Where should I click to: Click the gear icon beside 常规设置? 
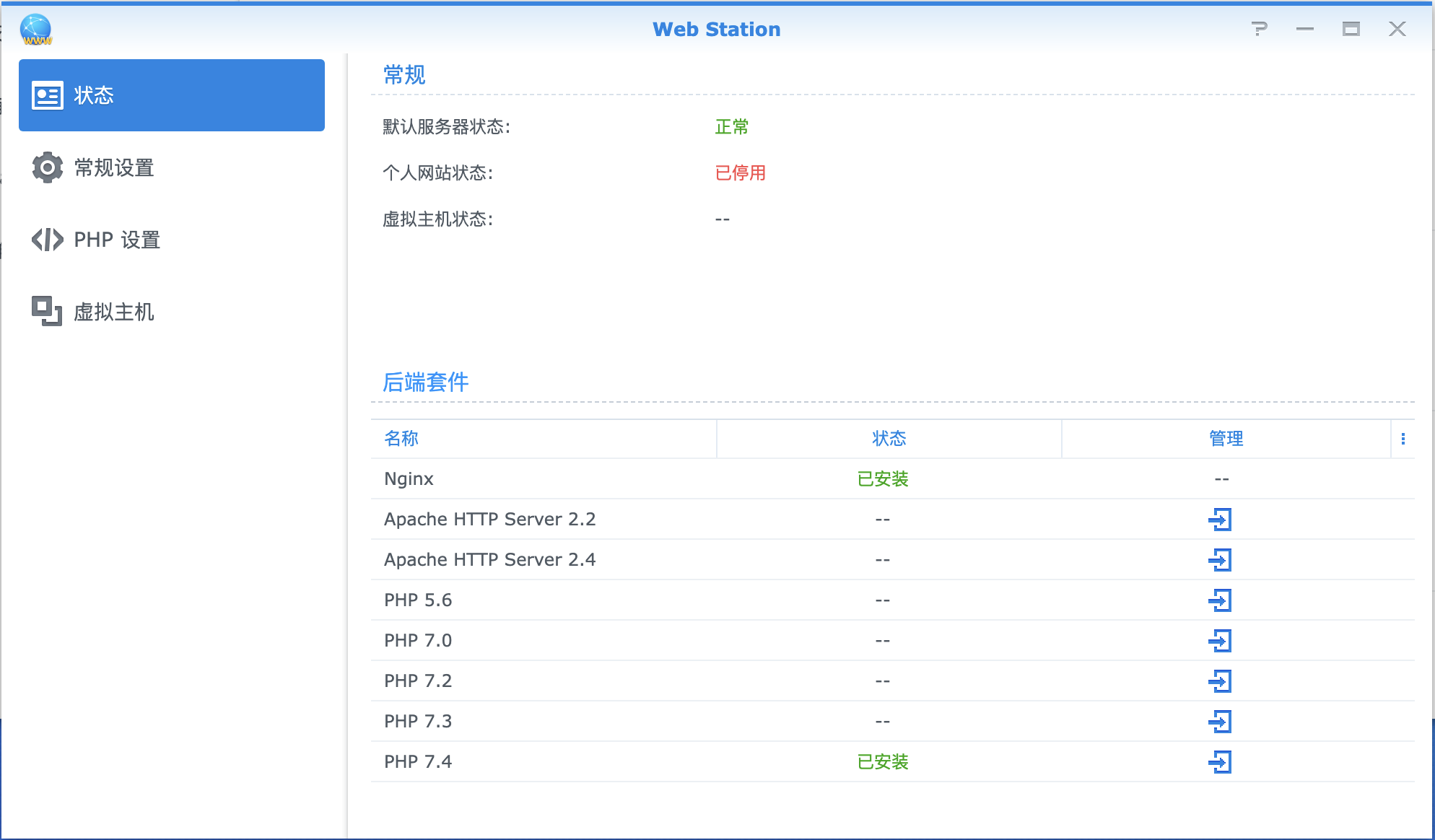coord(48,167)
